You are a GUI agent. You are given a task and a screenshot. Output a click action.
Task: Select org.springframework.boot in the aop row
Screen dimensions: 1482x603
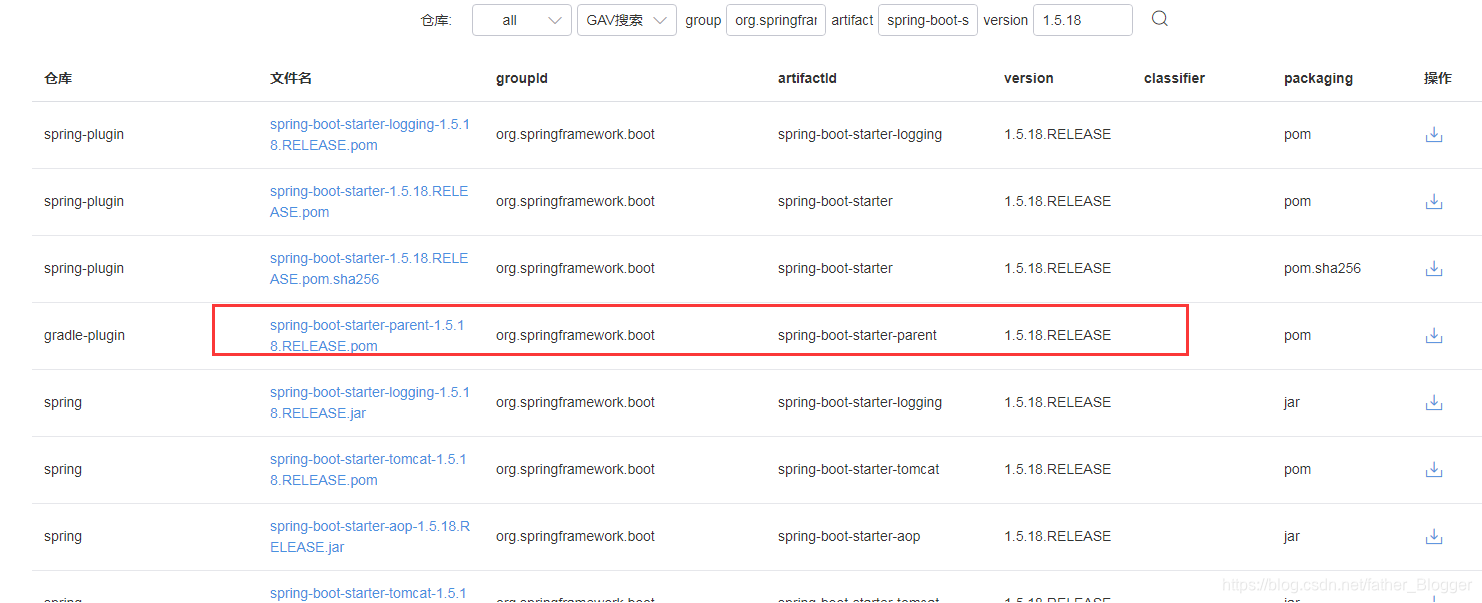point(575,536)
